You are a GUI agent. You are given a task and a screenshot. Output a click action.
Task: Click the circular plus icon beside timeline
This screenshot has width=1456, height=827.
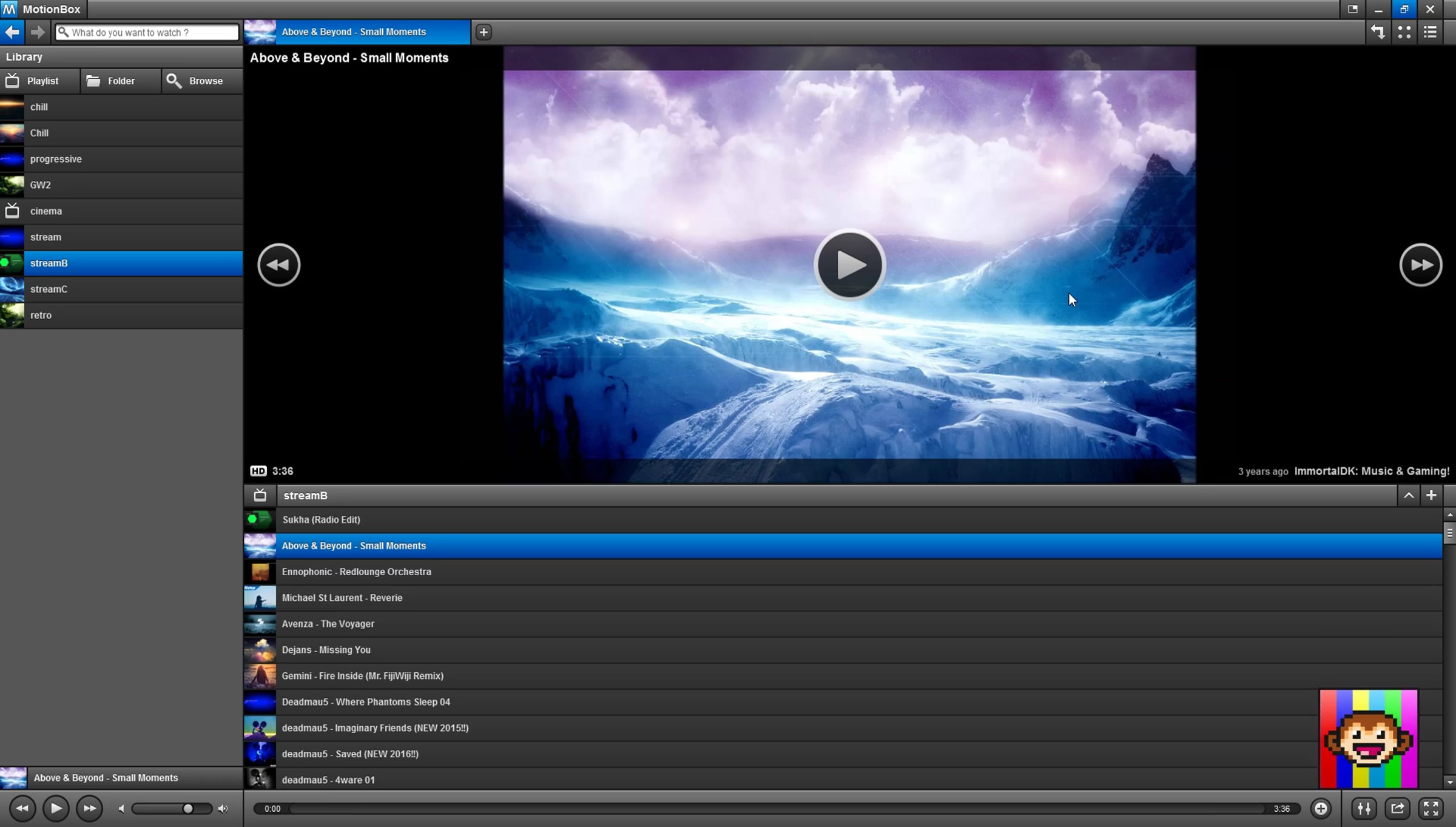click(1321, 808)
